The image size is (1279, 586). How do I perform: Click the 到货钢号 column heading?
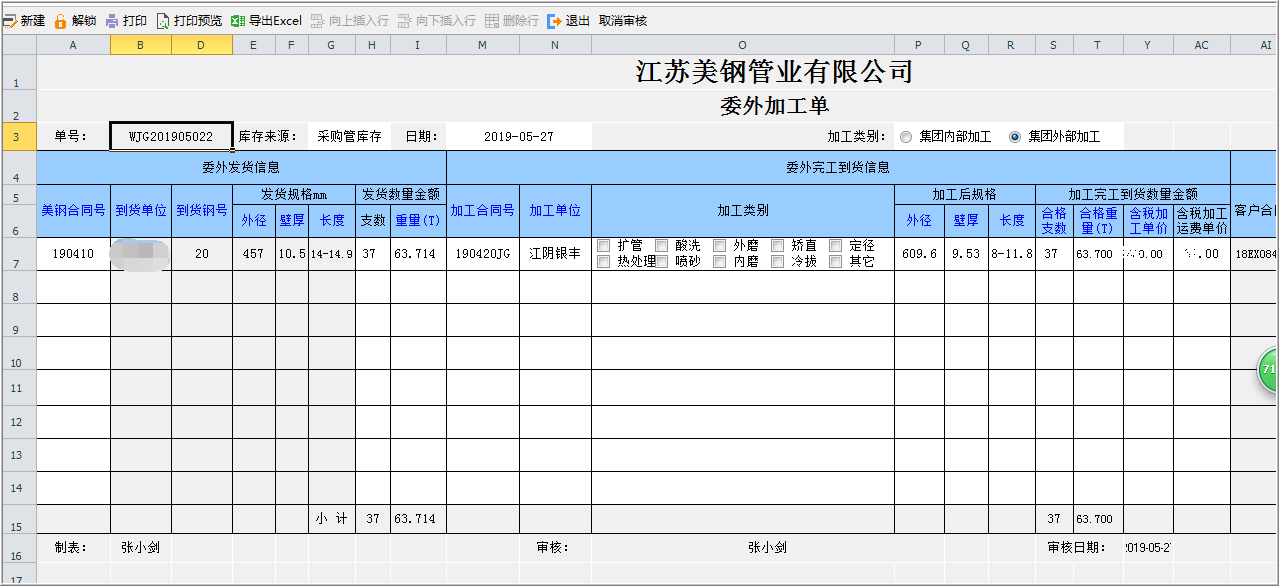point(202,211)
